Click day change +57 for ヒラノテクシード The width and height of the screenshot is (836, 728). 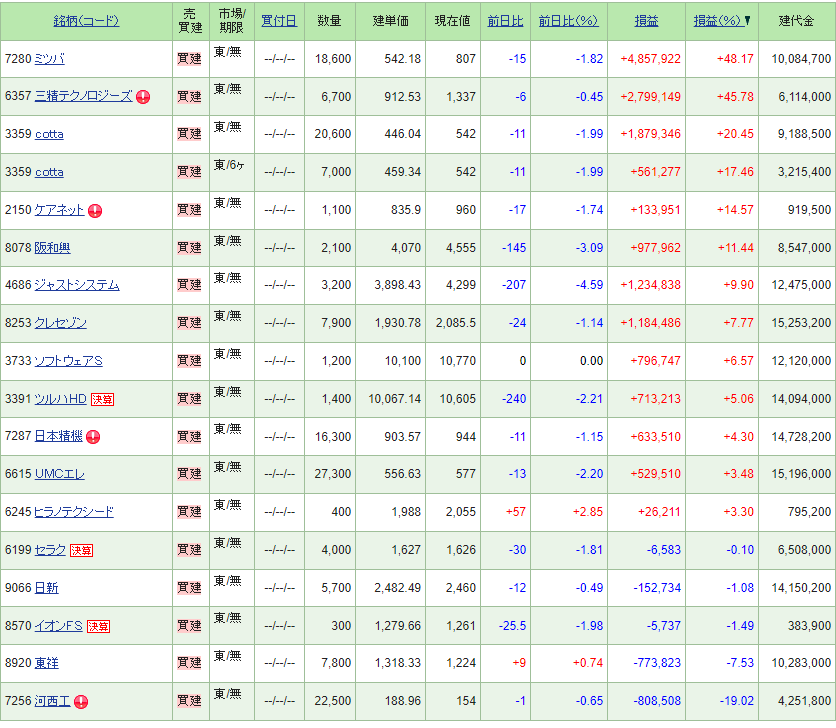(516, 512)
